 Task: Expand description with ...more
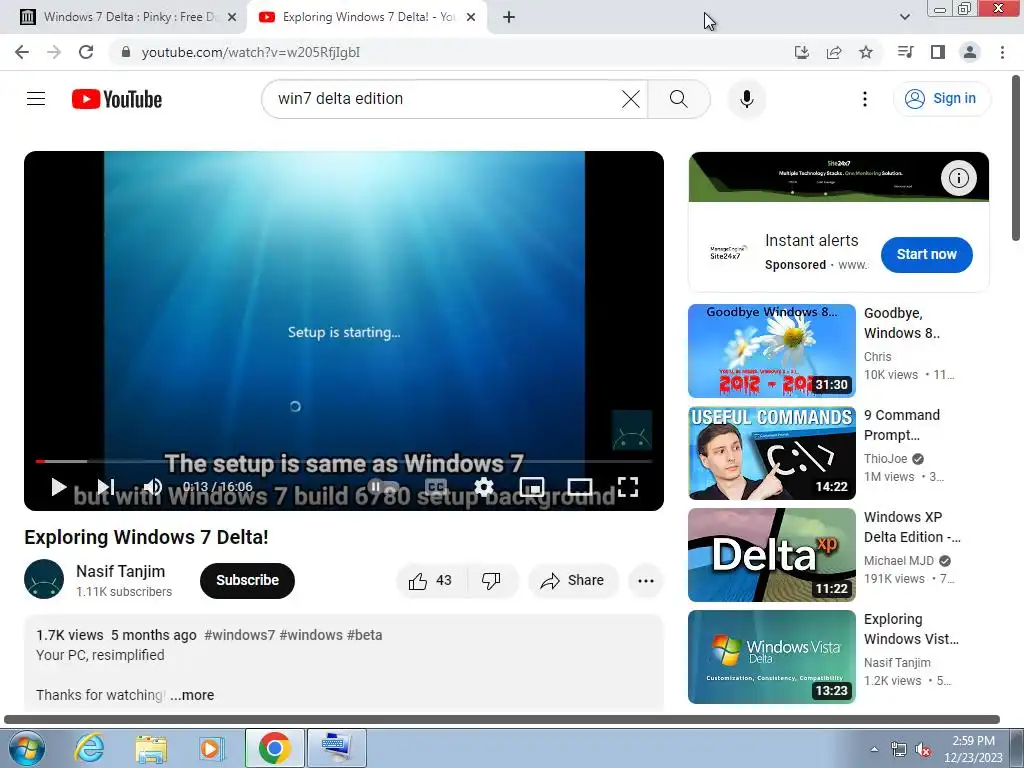(x=192, y=695)
